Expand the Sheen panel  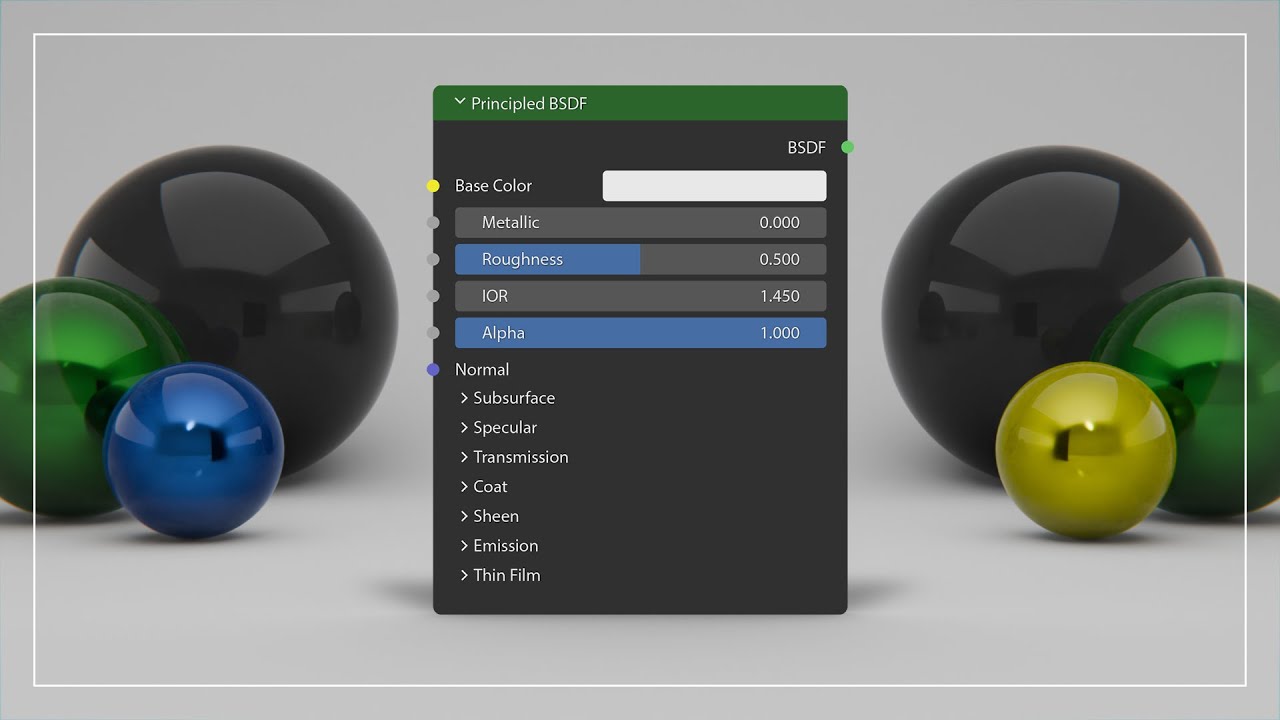(489, 516)
